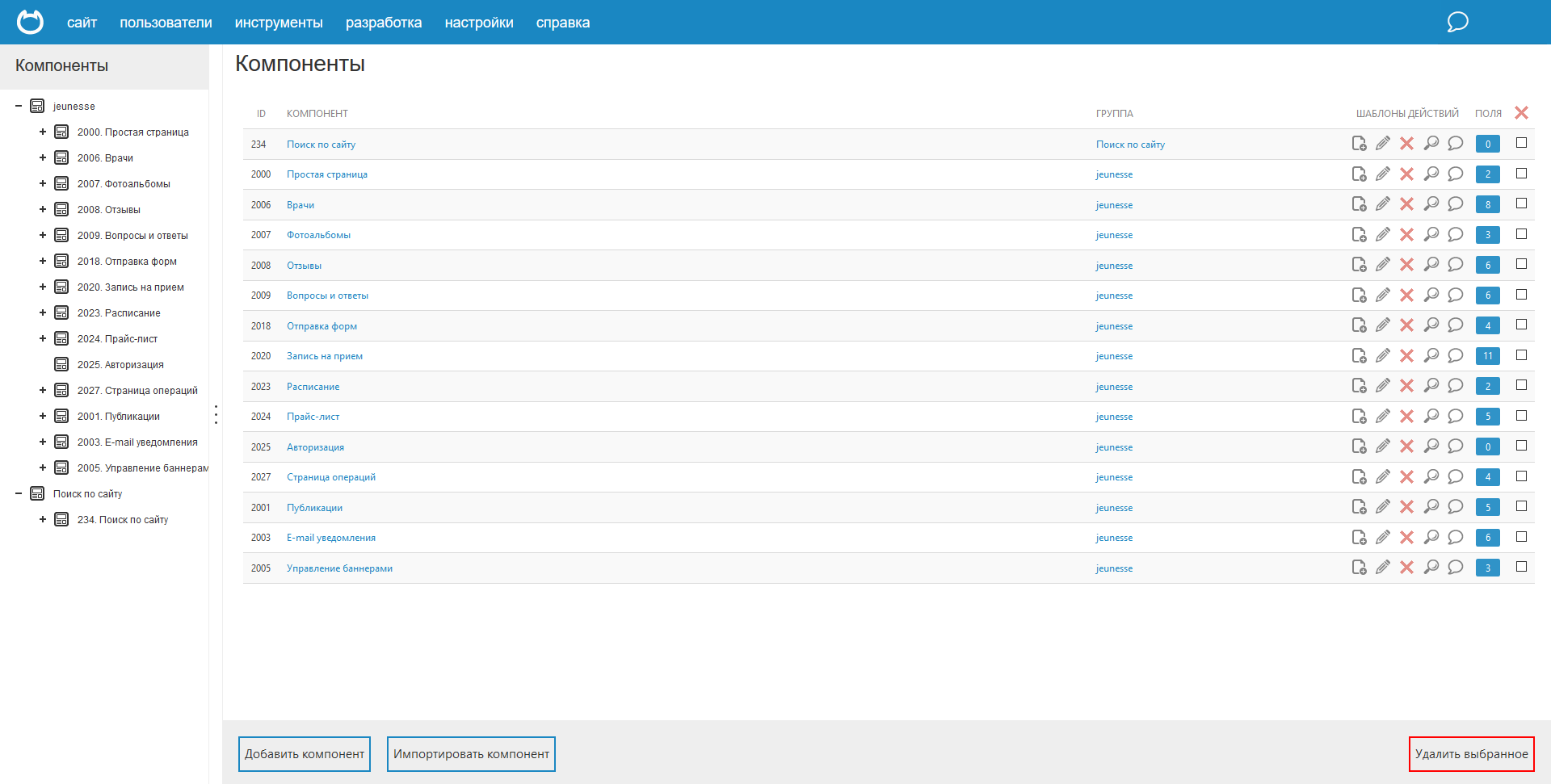Open the разработка menu
Screen dimensions: 1551x784
point(384,23)
